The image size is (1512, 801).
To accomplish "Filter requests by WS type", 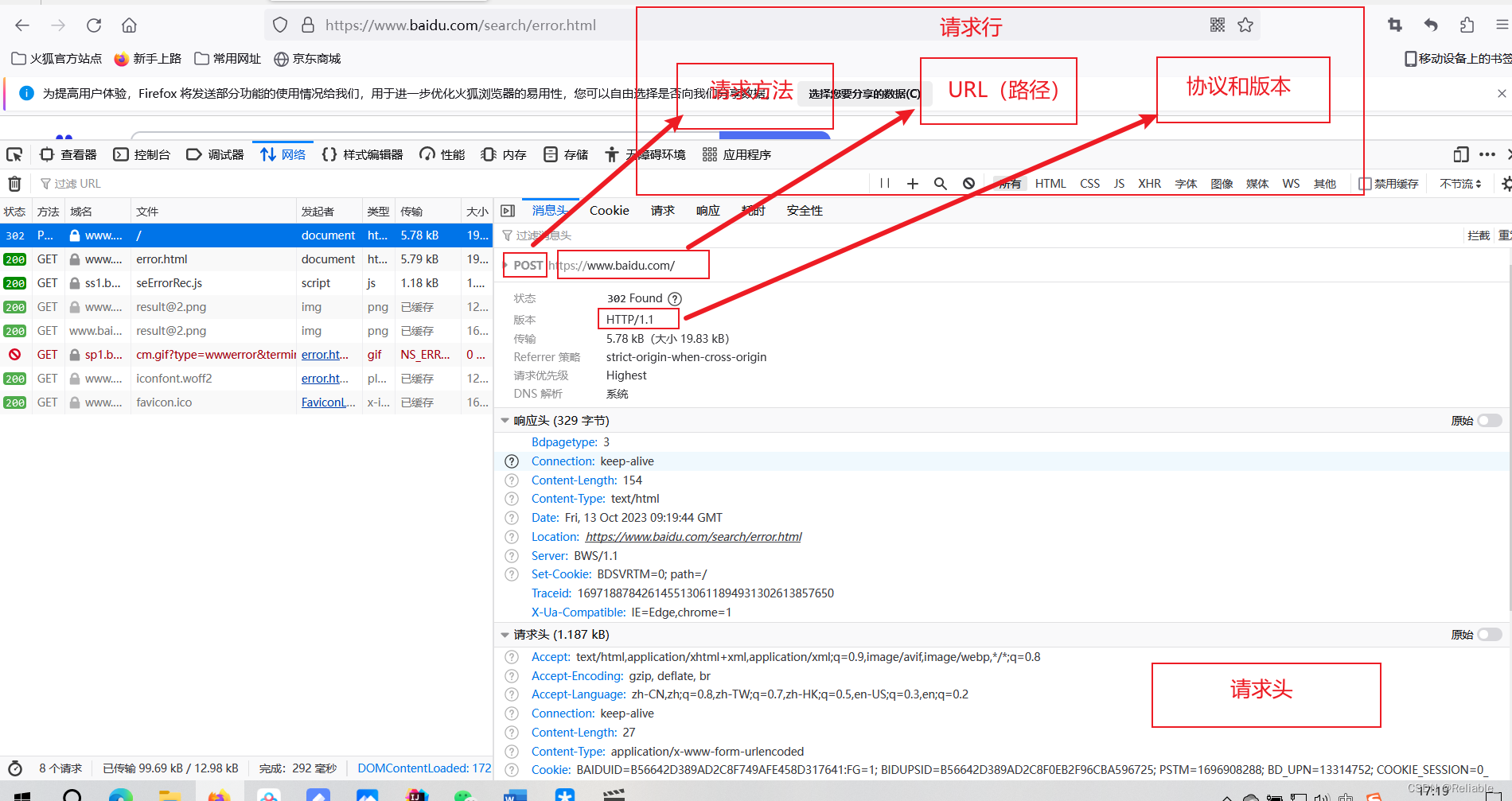I will (x=1291, y=184).
